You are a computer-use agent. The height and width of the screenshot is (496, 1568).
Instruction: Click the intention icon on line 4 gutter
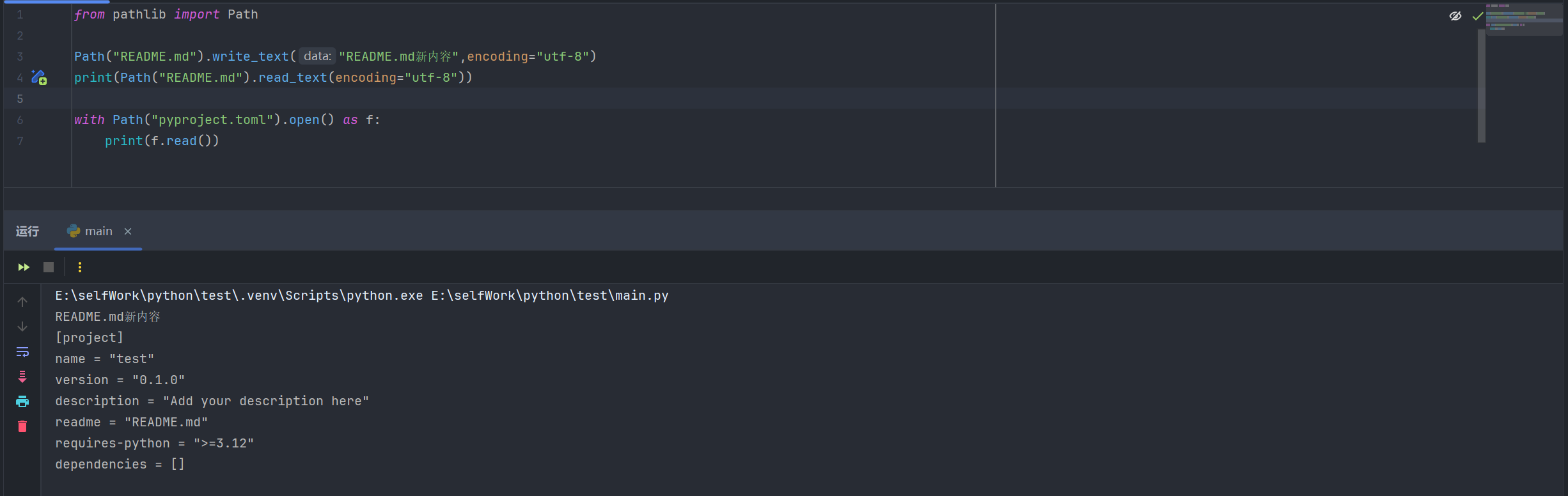39,77
